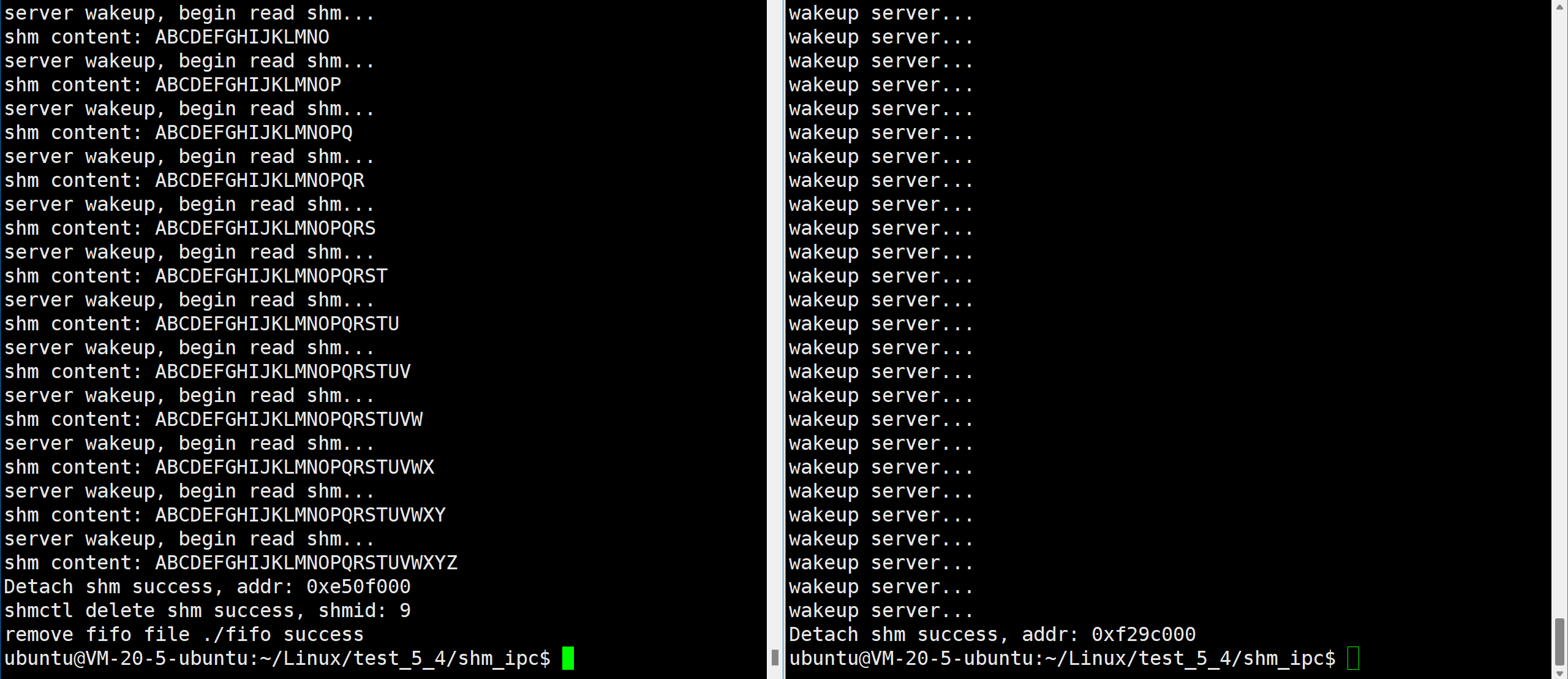Viewport: 1568px width, 679px height.
Task: Select the left terminal input field
Action: pos(568,658)
